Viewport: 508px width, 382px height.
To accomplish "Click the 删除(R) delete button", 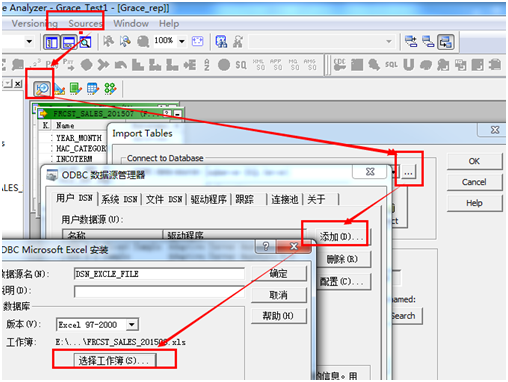I will pyautogui.click(x=343, y=259).
